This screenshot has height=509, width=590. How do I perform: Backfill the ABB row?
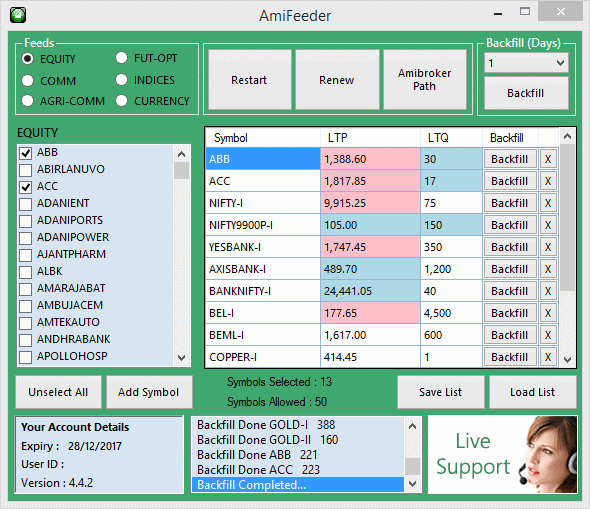pos(510,159)
